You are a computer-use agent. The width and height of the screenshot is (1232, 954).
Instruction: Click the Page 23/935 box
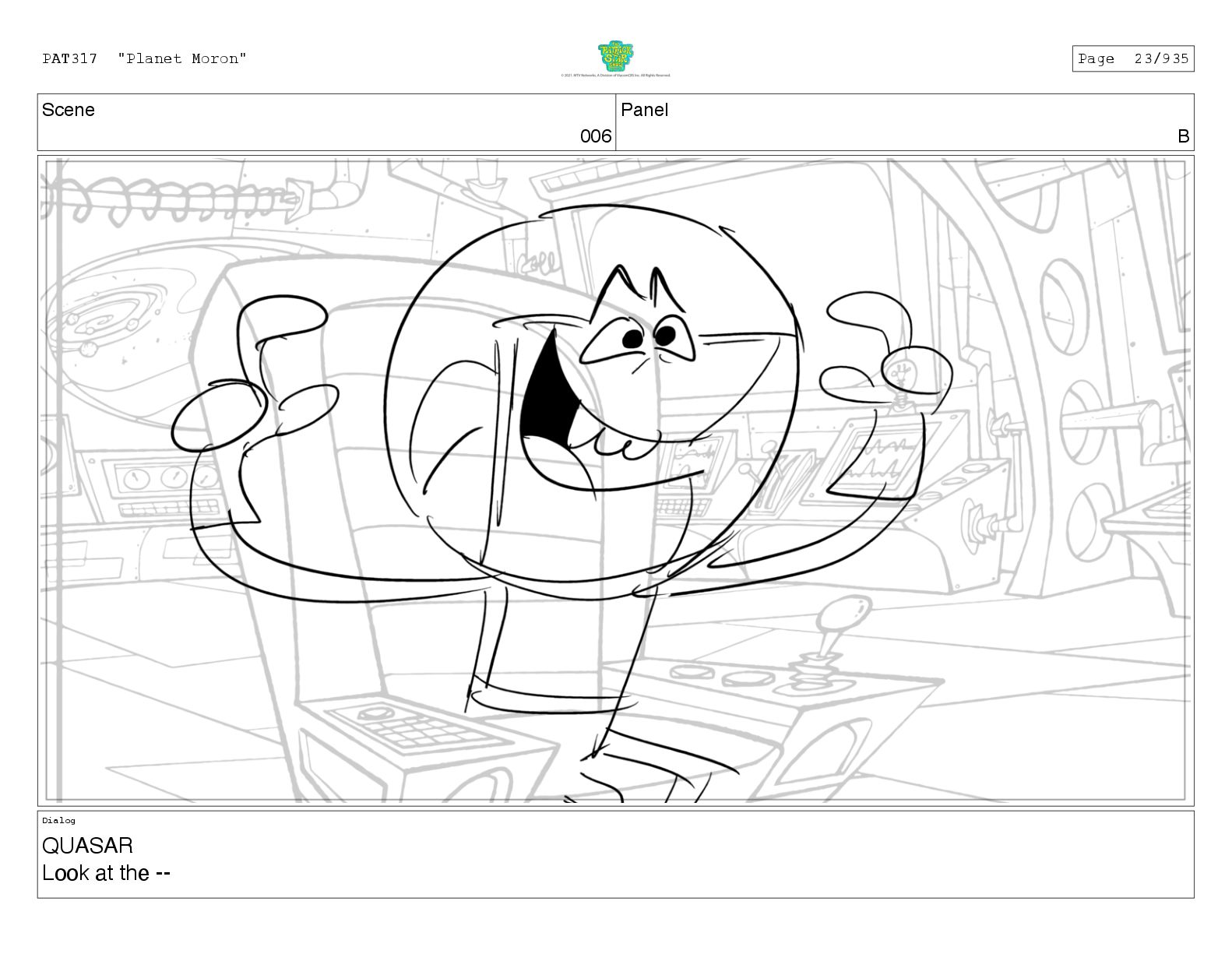(1133, 58)
